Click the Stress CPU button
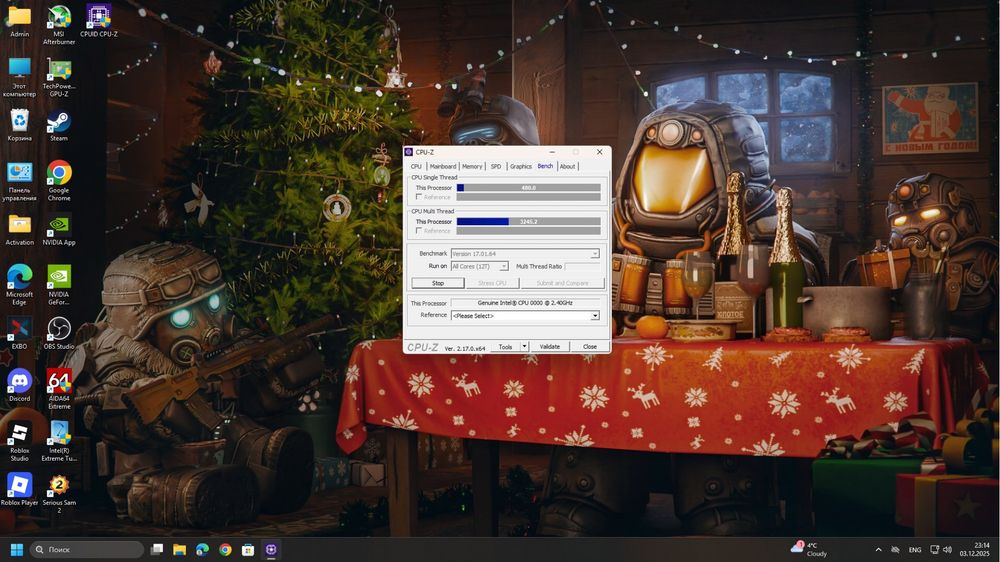The height and width of the screenshot is (562, 1000). [x=492, y=283]
